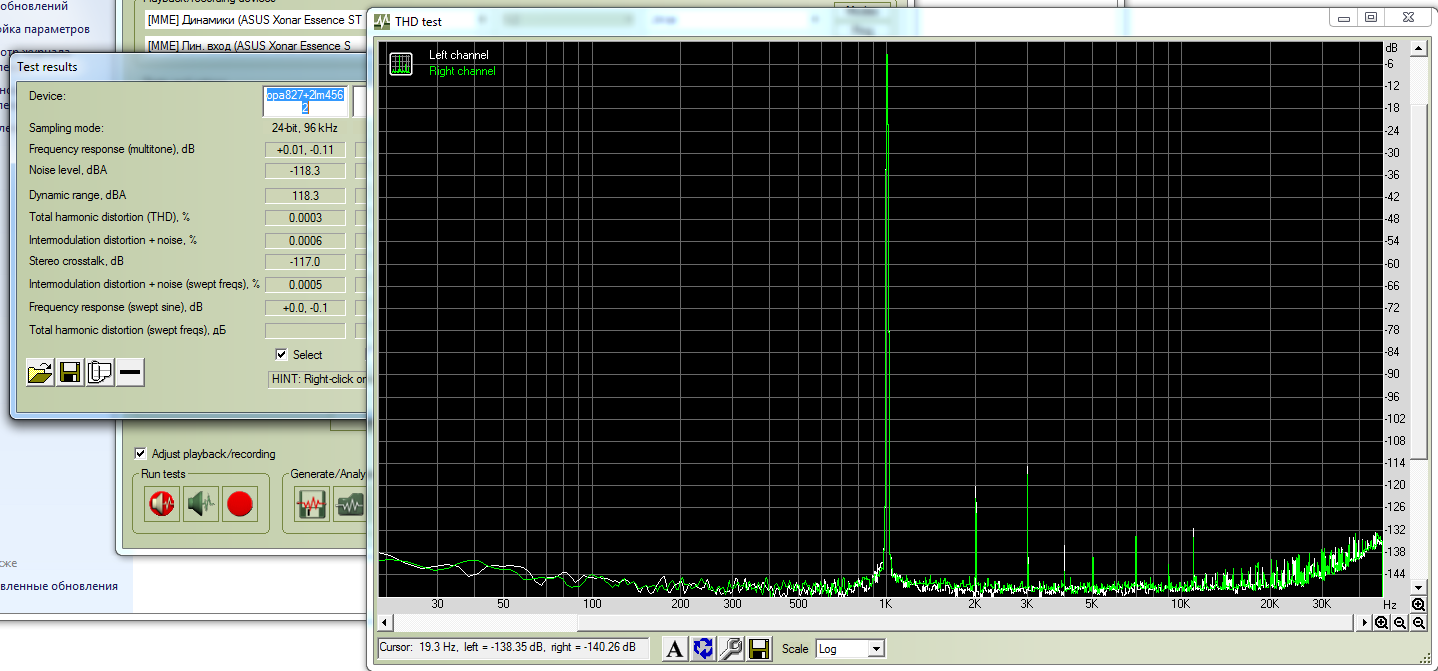Click the 'HINT: Right-click' text box
Screen dimensions: 1438x671
(319, 379)
